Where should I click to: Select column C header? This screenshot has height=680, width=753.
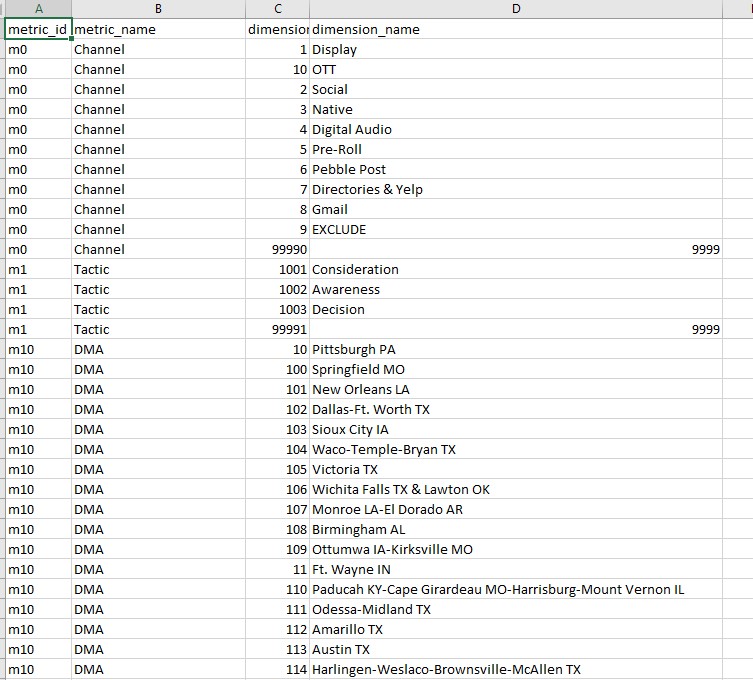(x=278, y=9)
